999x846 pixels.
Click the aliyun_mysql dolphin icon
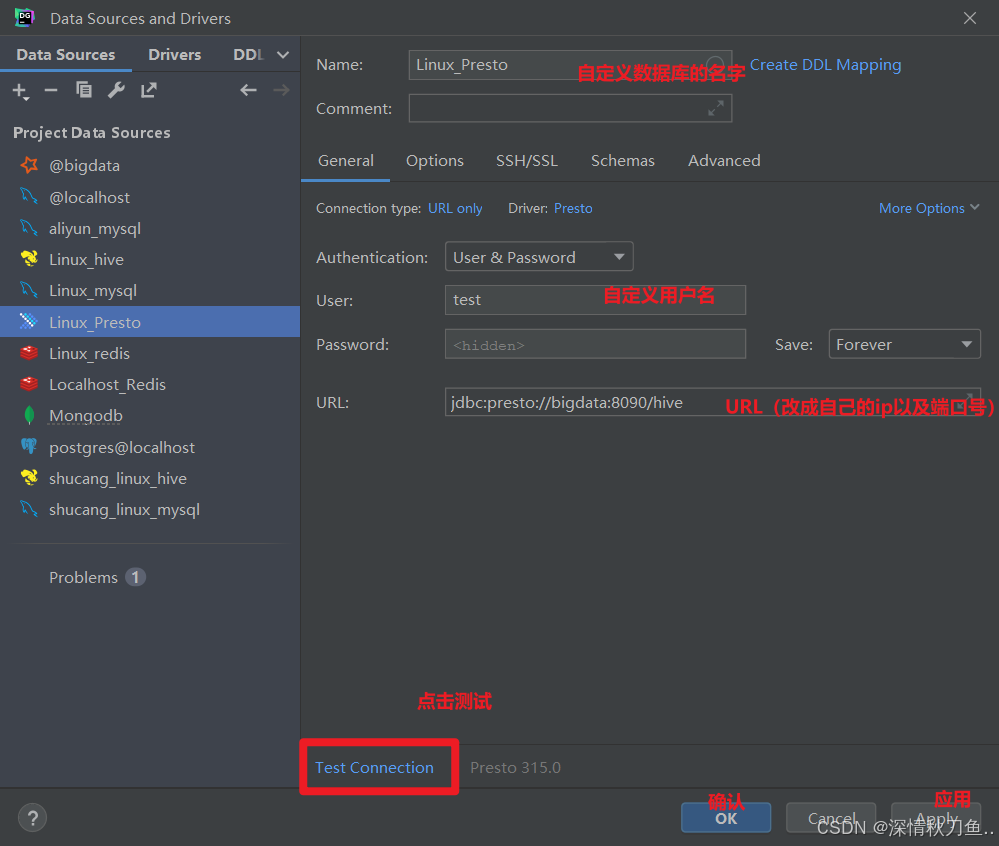pos(29,228)
